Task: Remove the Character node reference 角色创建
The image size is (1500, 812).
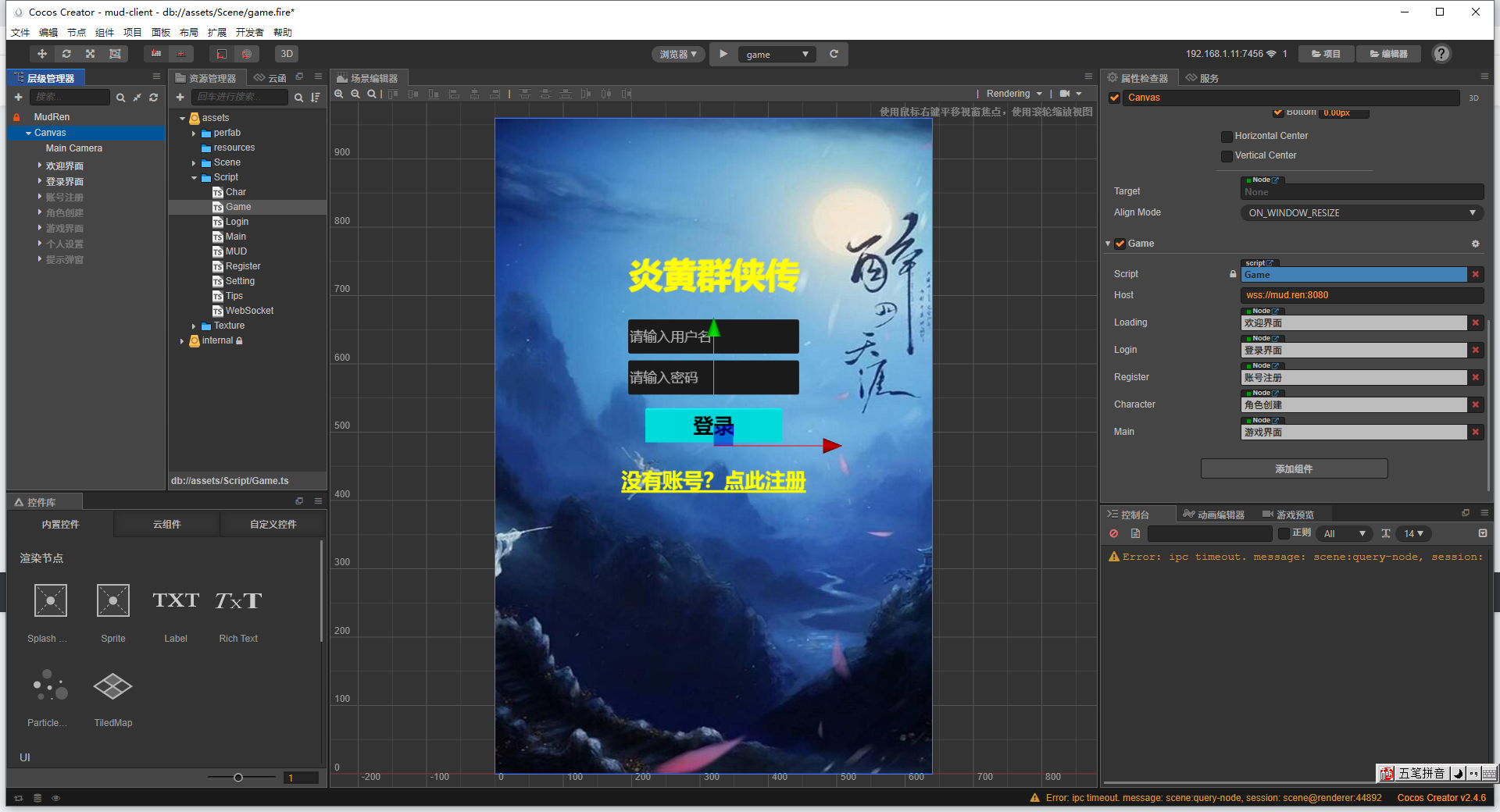Action: (x=1476, y=404)
